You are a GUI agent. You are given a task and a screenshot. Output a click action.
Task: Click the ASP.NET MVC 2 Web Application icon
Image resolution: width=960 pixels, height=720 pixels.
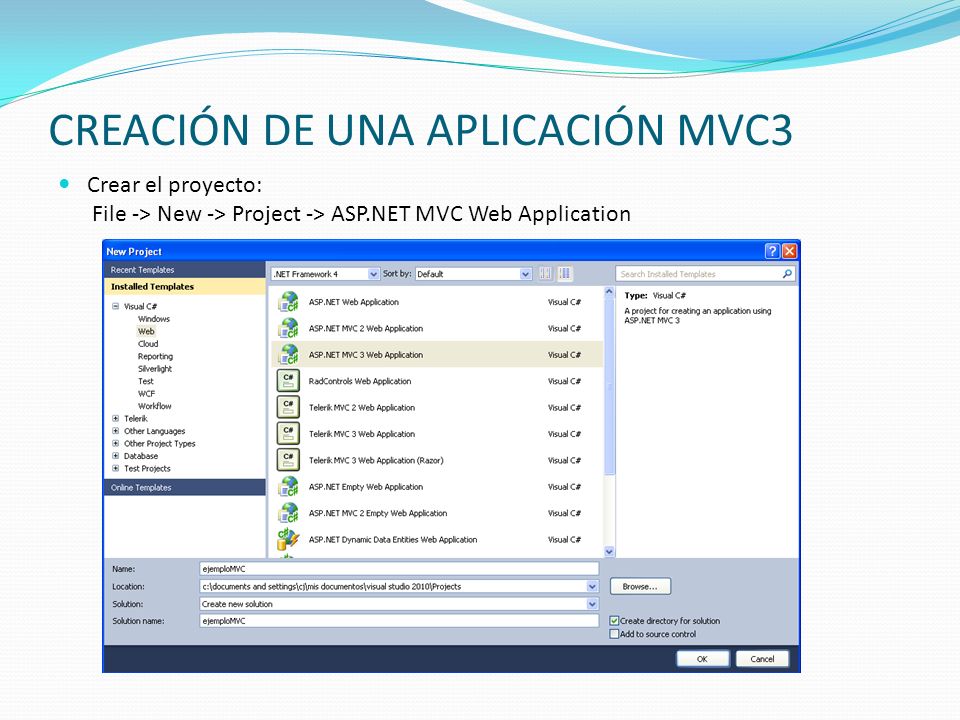pyautogui.click(x=288, y=328)
